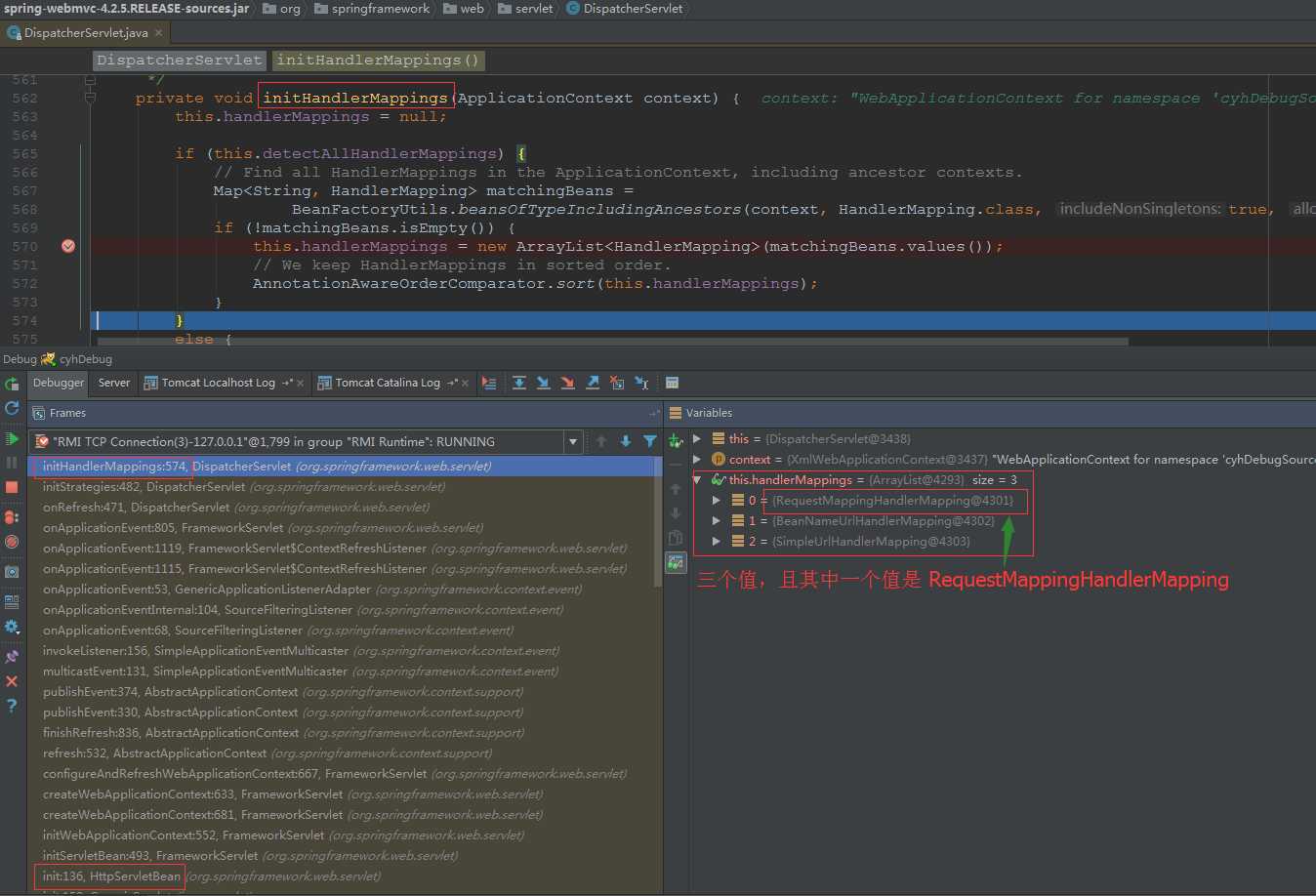This screenshot has height=896, width=1316.
Task: Switch to the Server tab
Action: pos(114,383)
